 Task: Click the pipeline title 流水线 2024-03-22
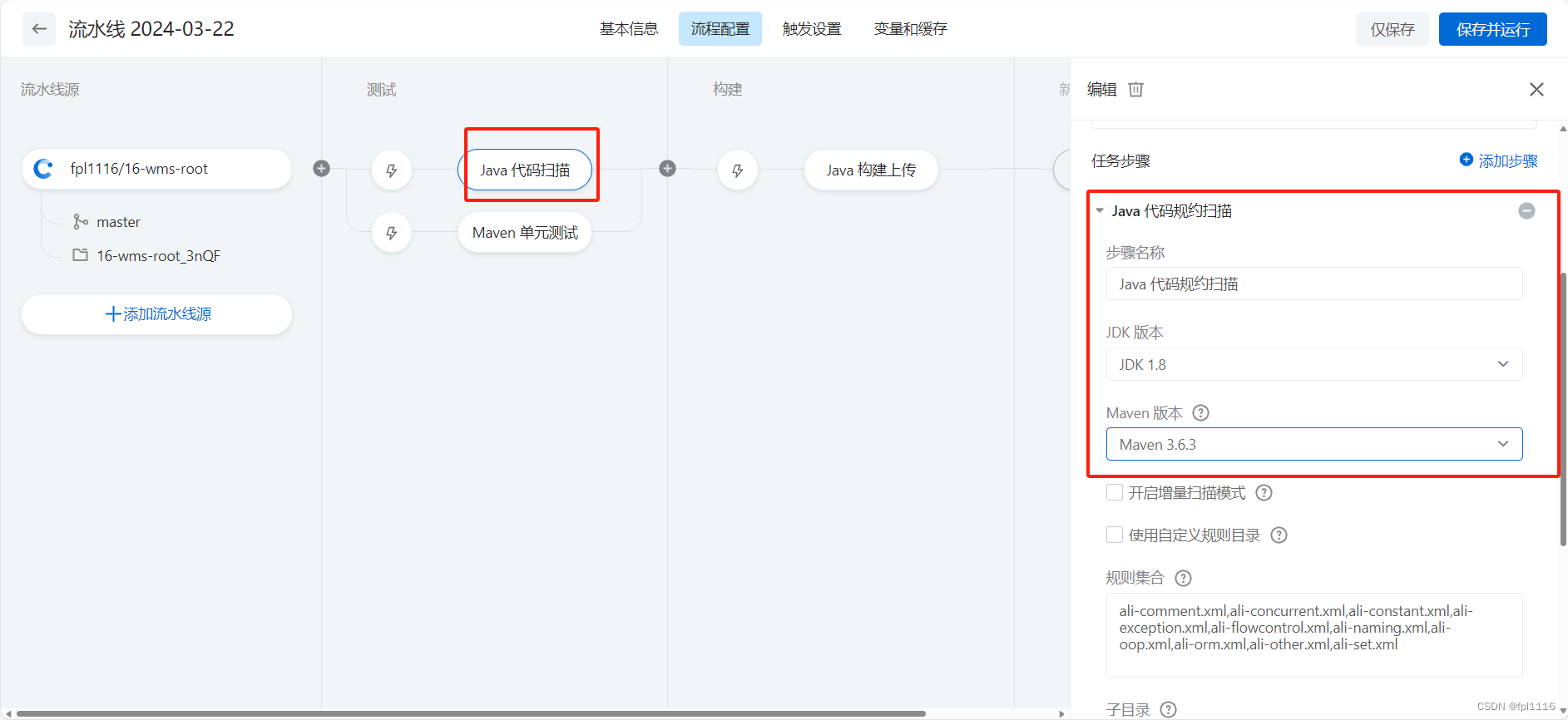point(151,29)
